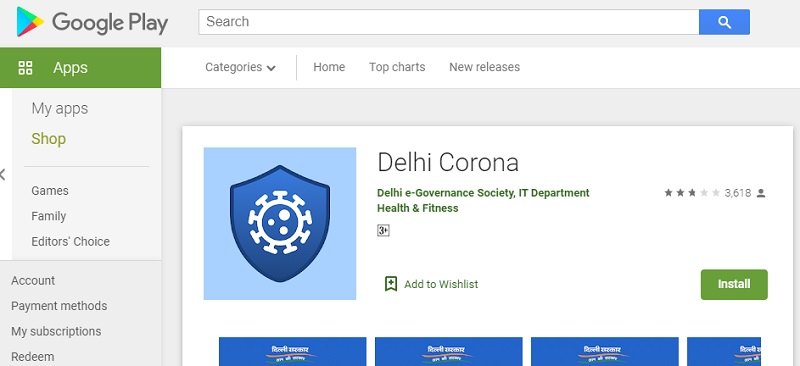Open the first app screenshot thumbnail
Screen dimensions: 800x366
[292, 351]
